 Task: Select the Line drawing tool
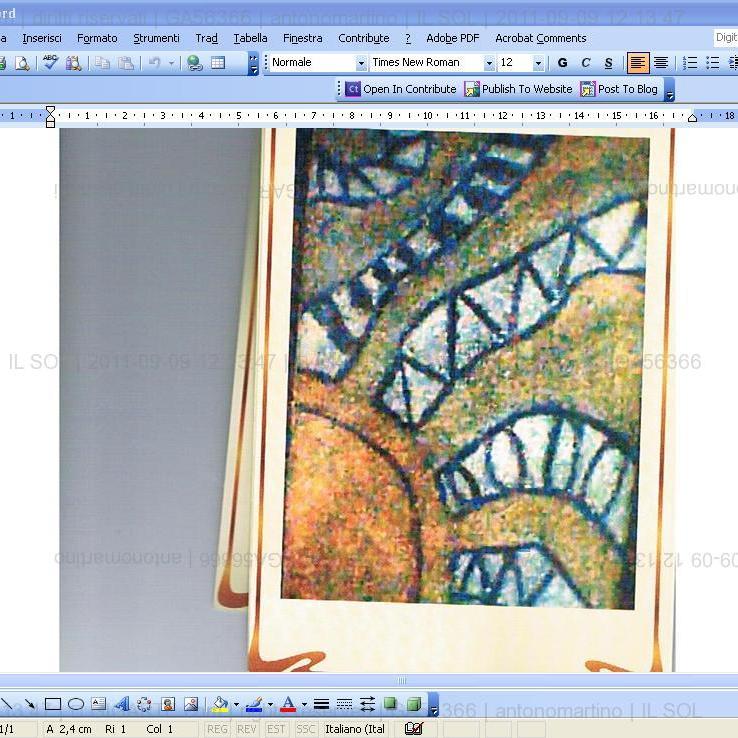pos(7,704)
